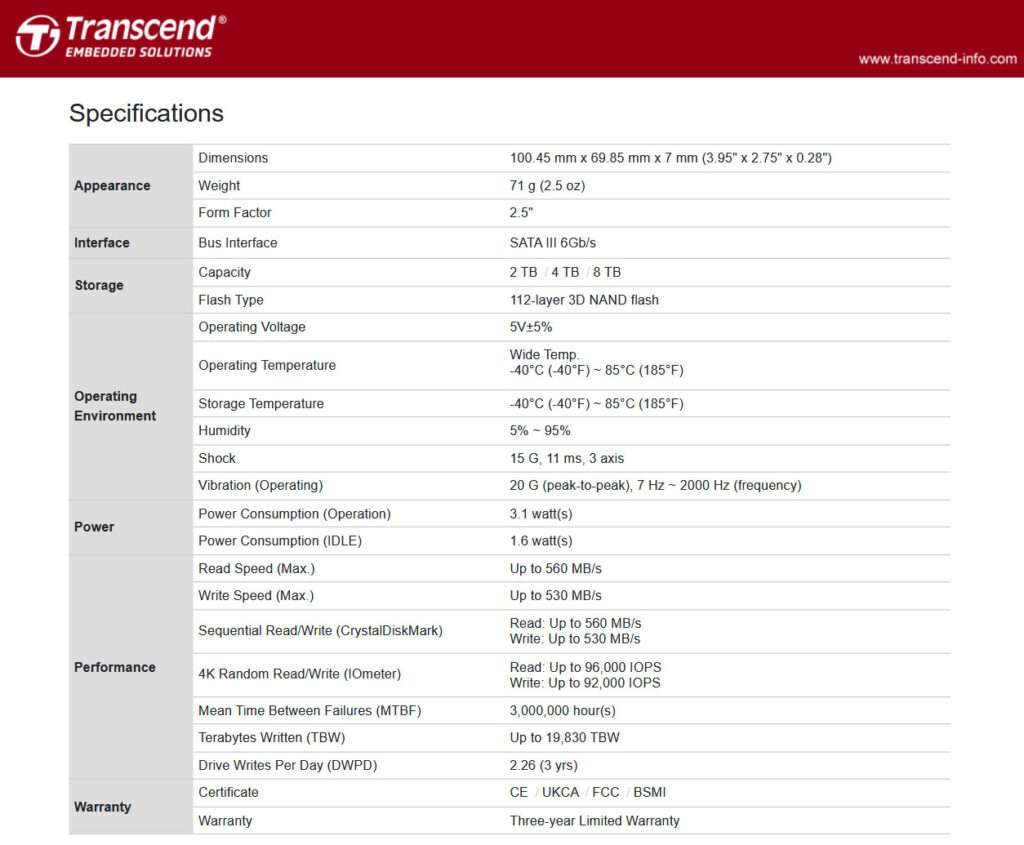Viewport: 1024px width, 845px height.
Task: Click the Drive Writes Per Day label
Action: point(287,766)
